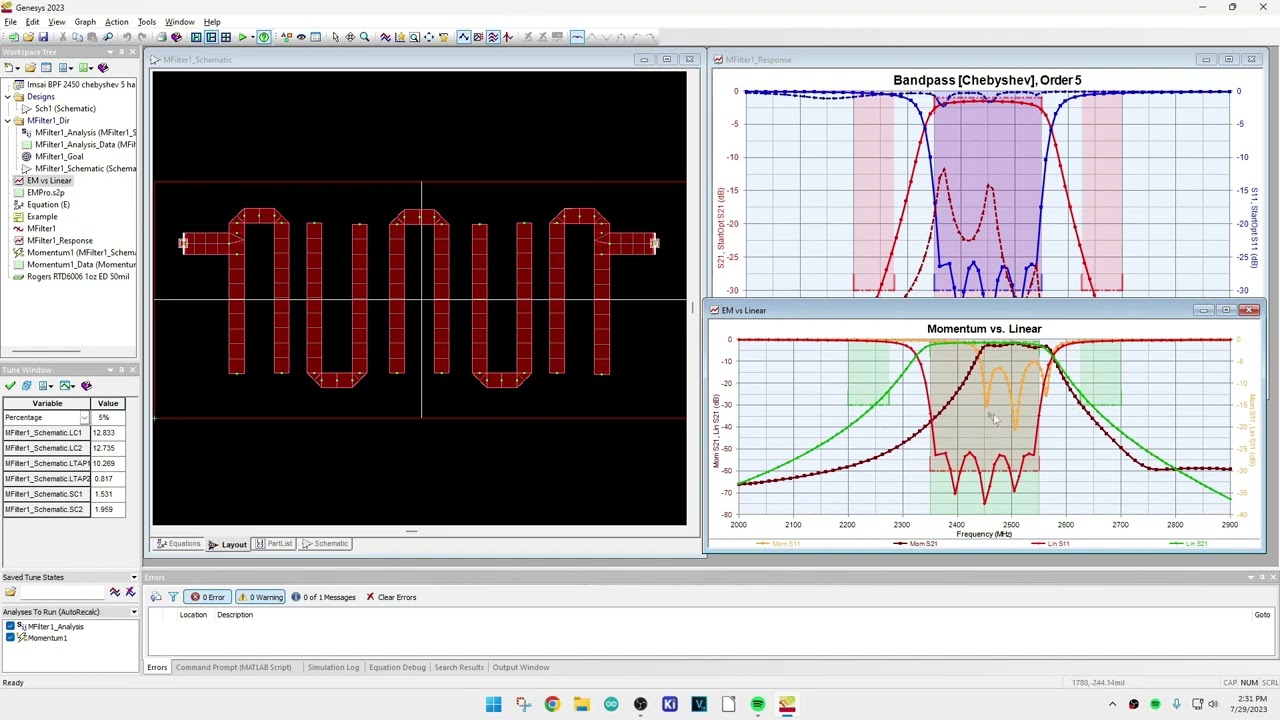Click the blue refresh icon in Tune Window

point(27,386)
